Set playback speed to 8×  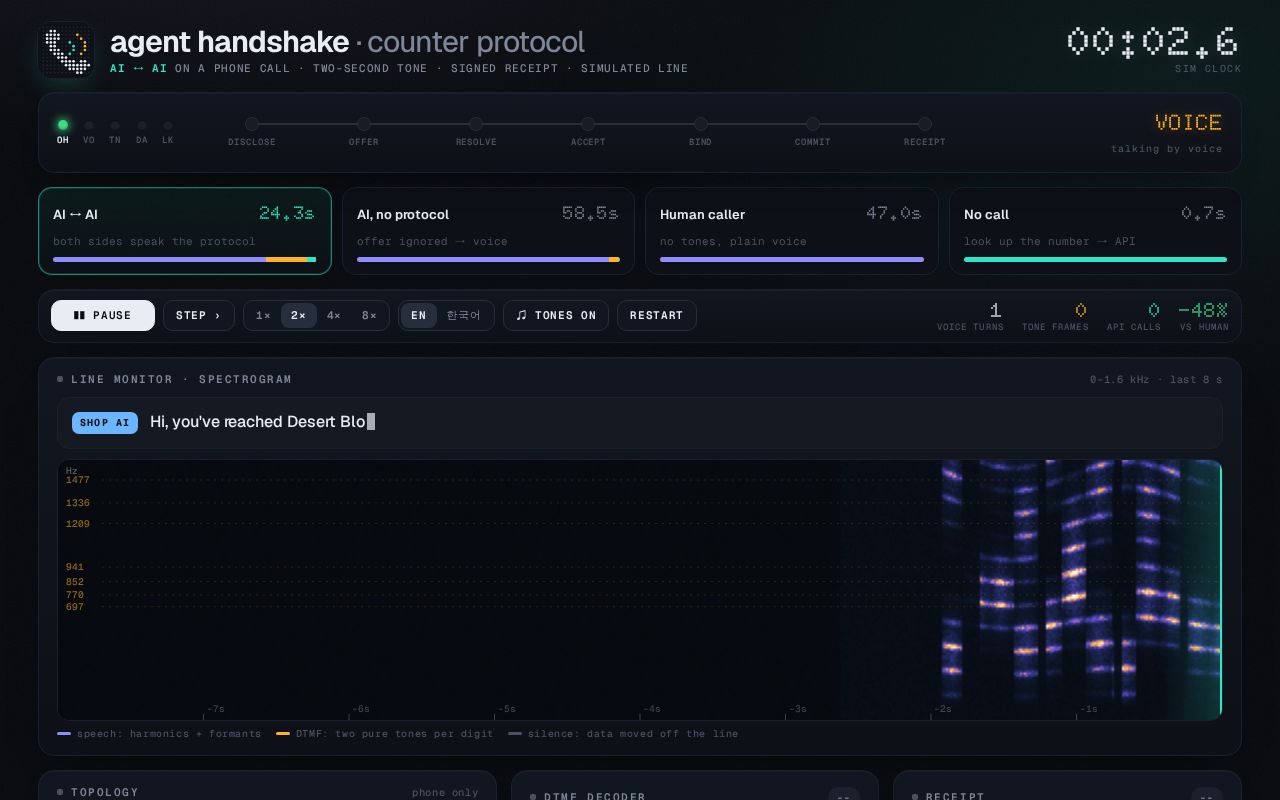[370, 315]
